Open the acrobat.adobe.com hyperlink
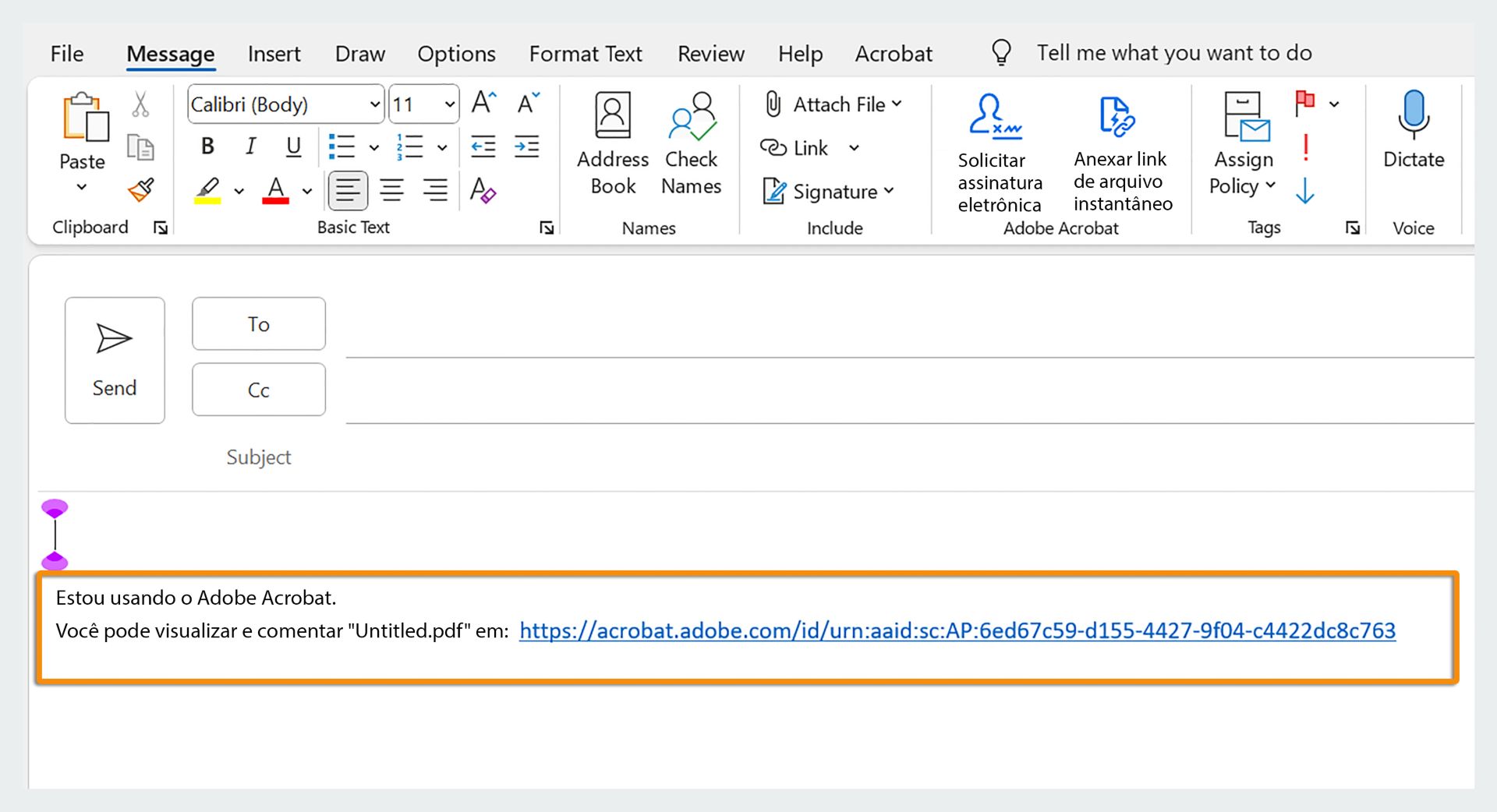The width and height of the screenshot is (1497, 812). pos(957,630)
